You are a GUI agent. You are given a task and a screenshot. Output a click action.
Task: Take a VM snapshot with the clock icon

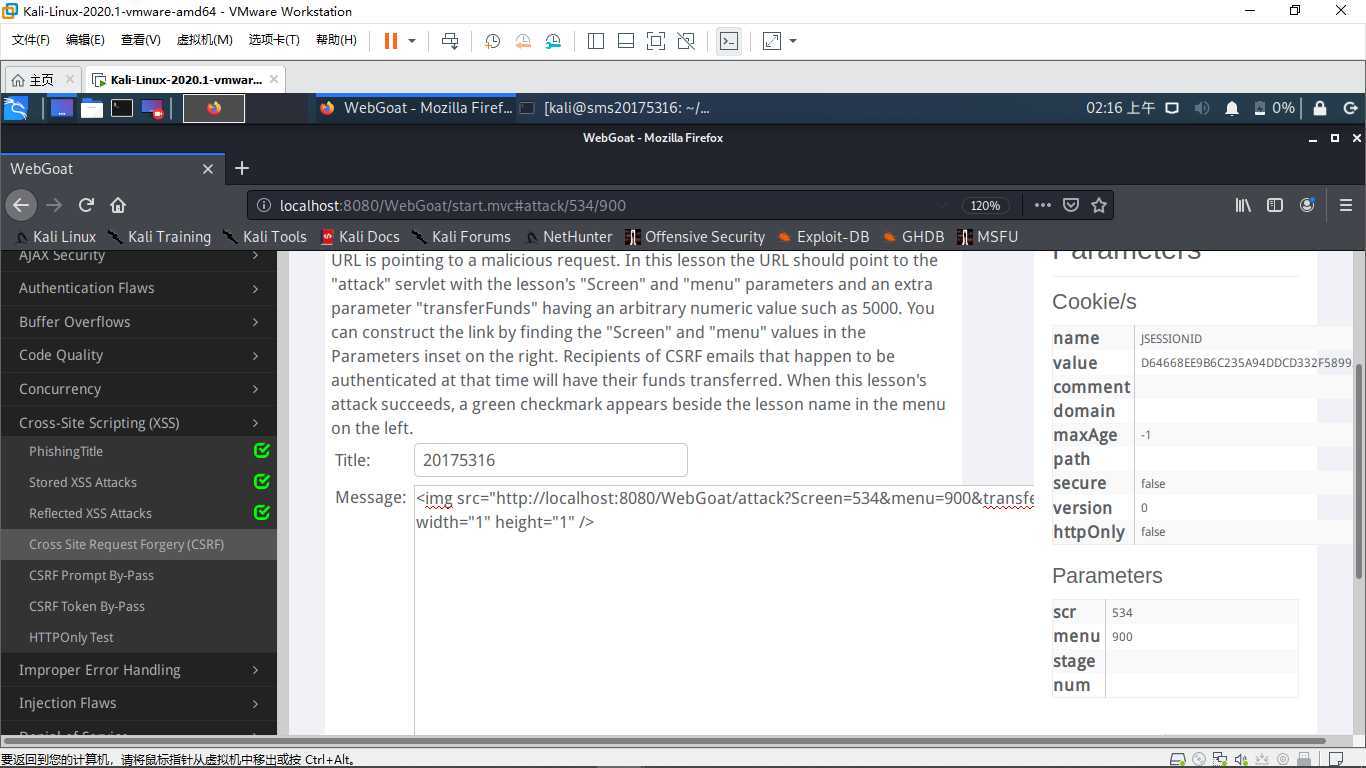click(x=492, y=41)
